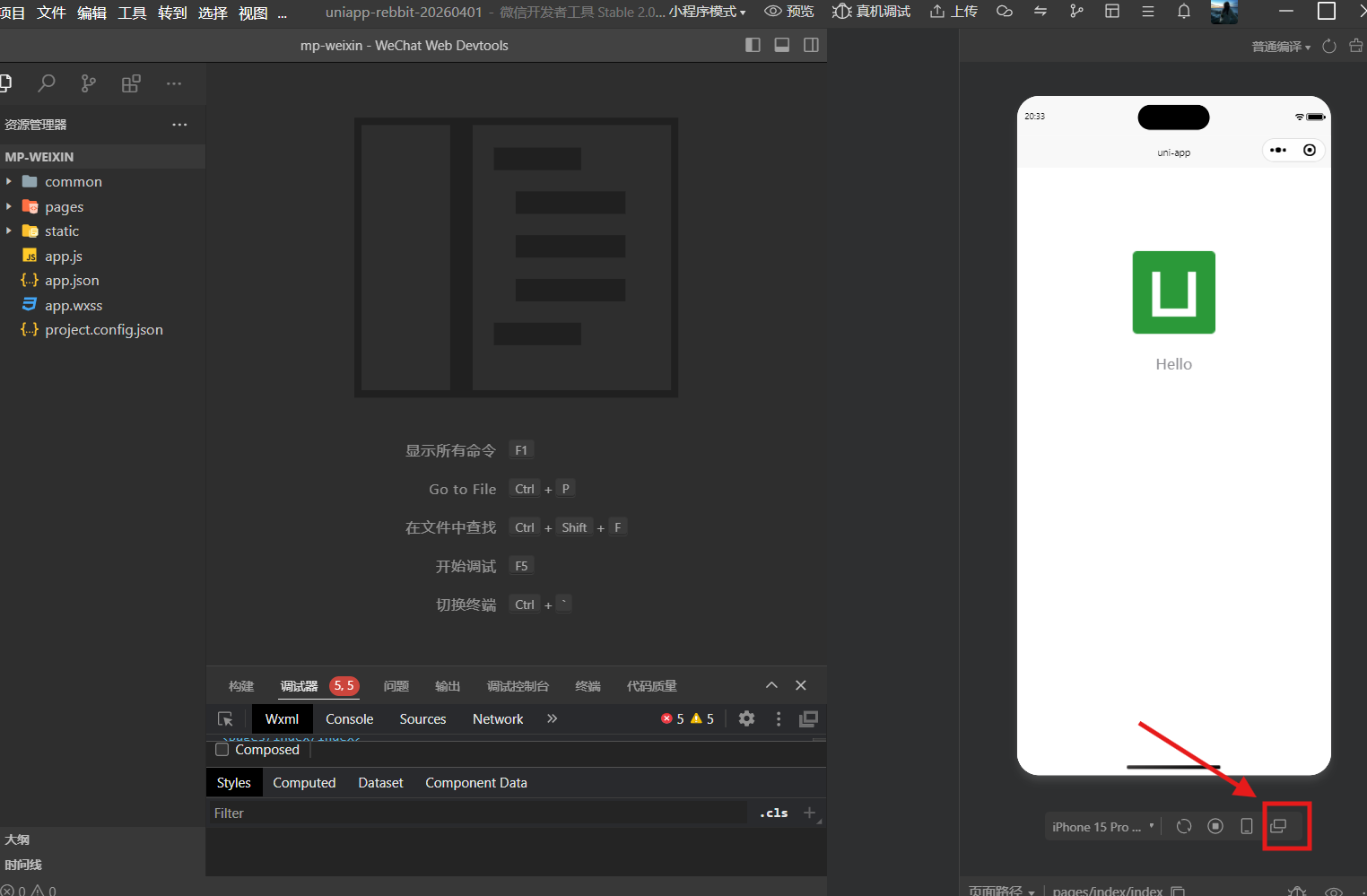
Task: Click the swap arrows icon in the toolbar
Action: click(1040, 12)
